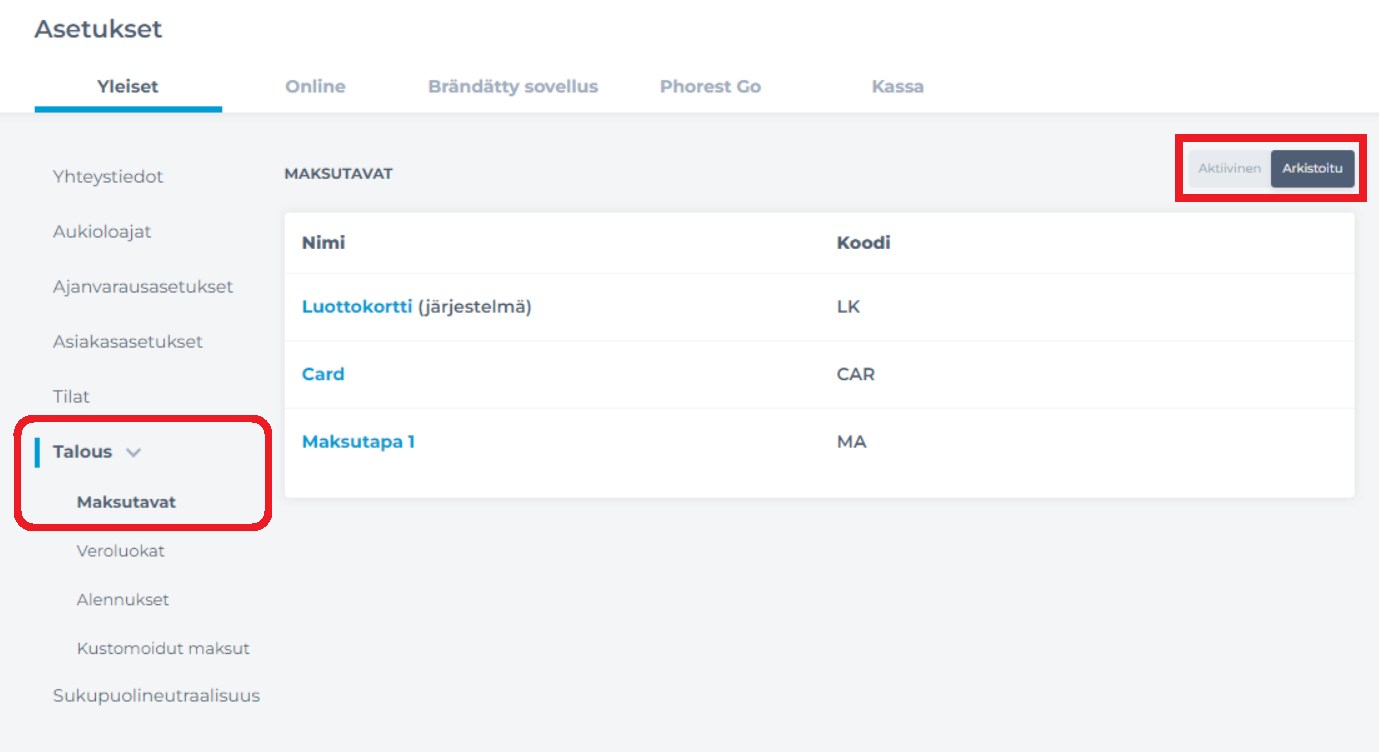Open the Yleiset tab

pos(128,87)
